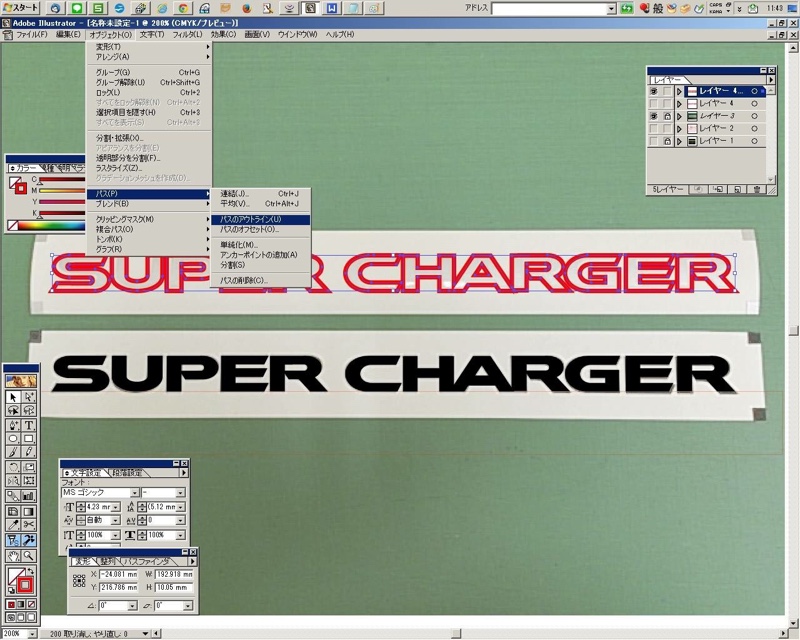Image resolution: width=800 pixels, height=640 pixels.
Task: Click the X position field in Transform panel
Action: (x=118, y=574)
